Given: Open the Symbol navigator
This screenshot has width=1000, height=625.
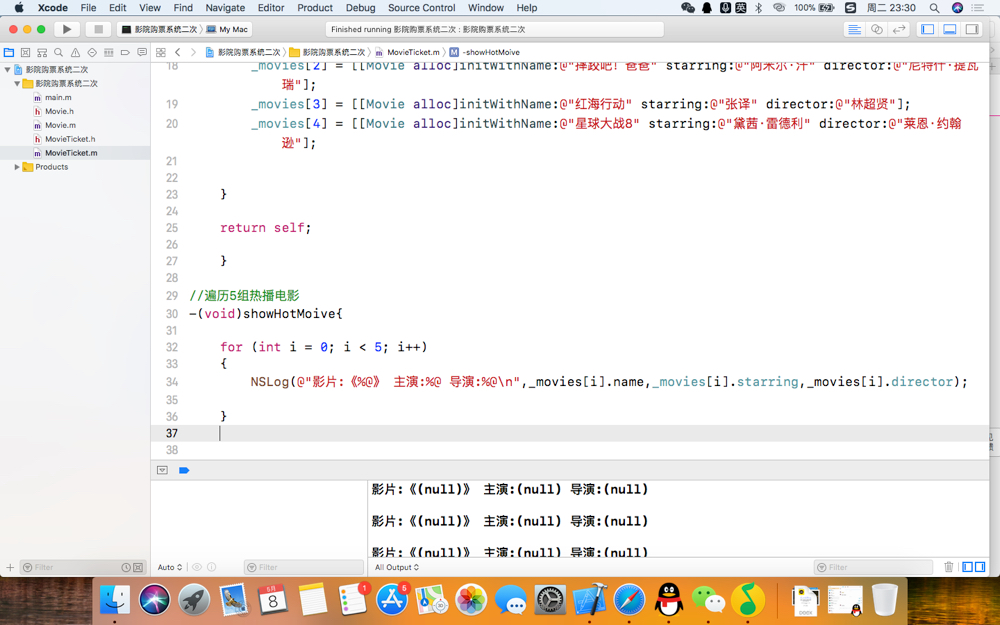Looking at the screenshot, I should coord(42,52).
